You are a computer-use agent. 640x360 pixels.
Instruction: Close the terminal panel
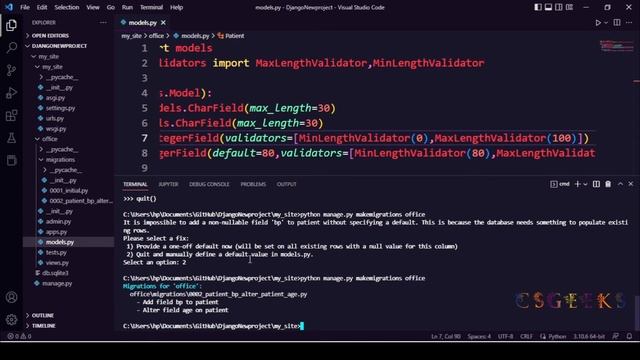[x=631, y=184]
